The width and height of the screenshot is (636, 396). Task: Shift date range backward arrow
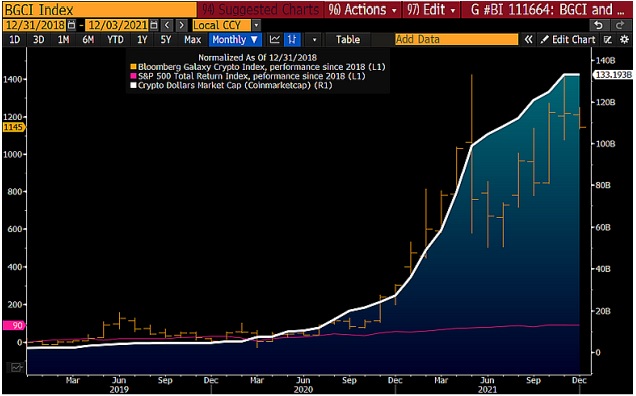coord(167,25)
